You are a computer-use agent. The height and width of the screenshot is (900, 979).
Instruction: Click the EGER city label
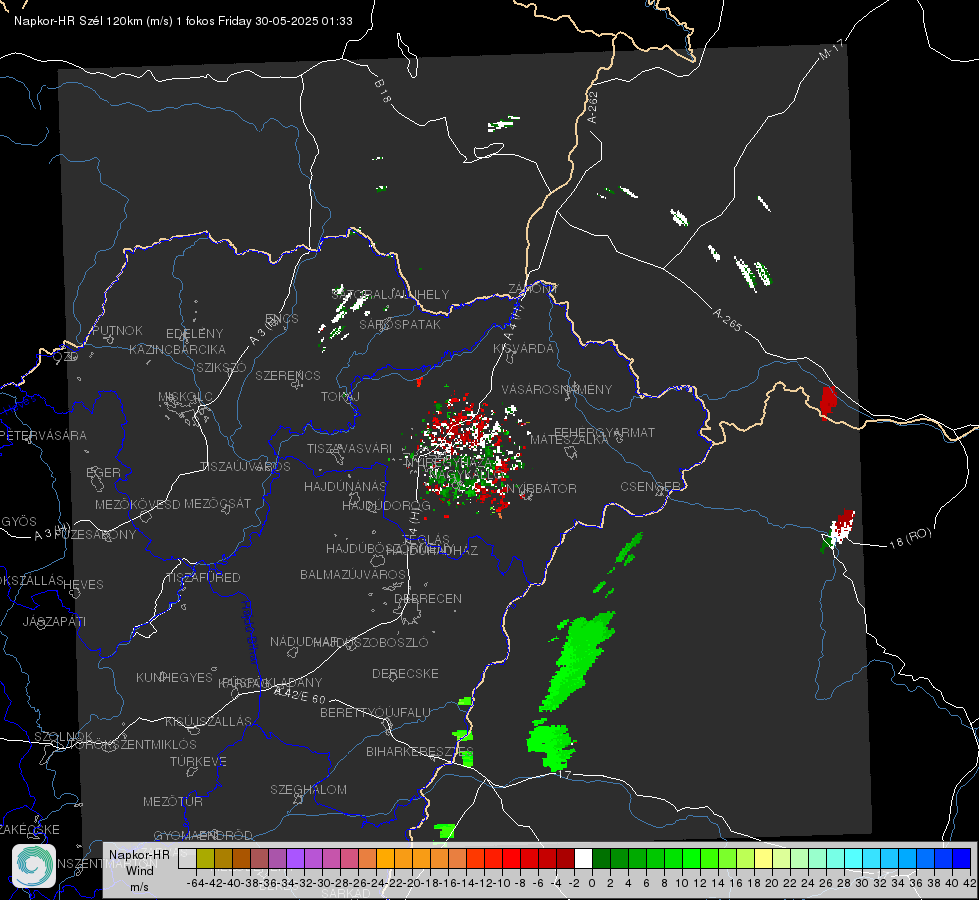coord(104,472)
